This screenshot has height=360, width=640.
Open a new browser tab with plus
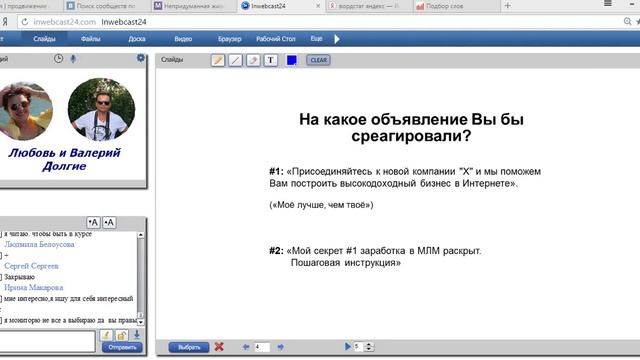(x=507, y=6)
